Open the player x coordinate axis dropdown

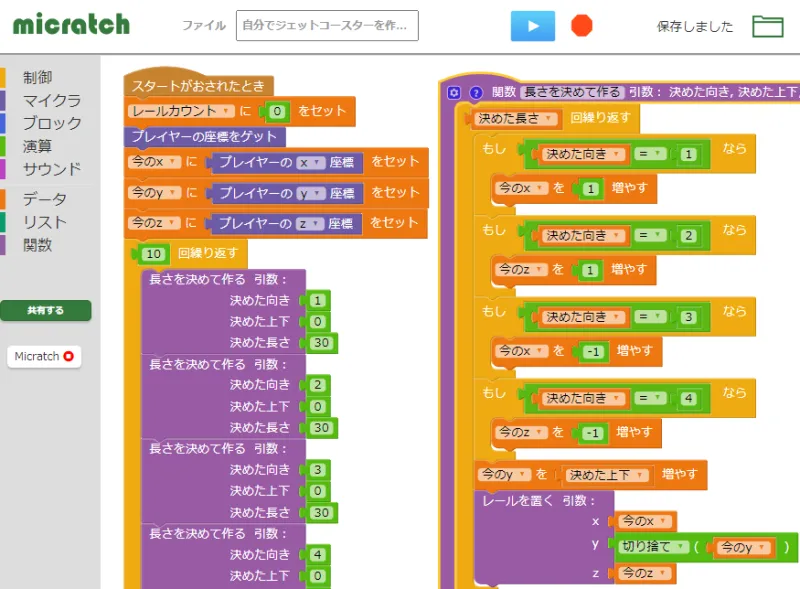click(x=311, y=163)
